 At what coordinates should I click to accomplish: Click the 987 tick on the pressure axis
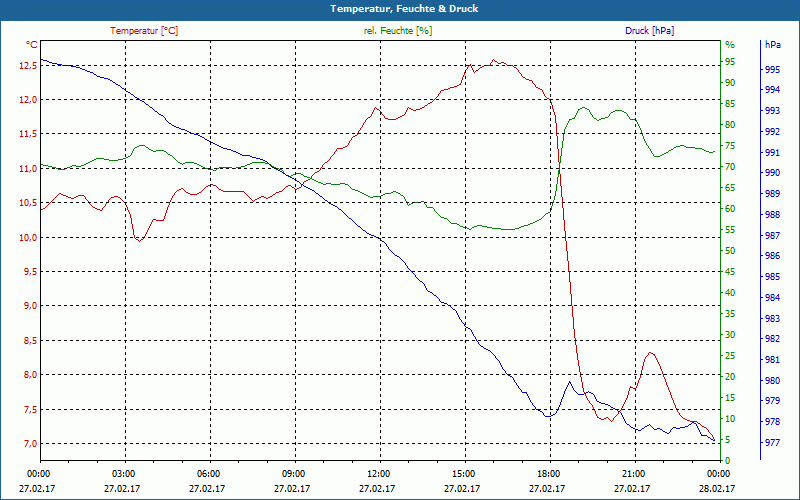[772, 236]
